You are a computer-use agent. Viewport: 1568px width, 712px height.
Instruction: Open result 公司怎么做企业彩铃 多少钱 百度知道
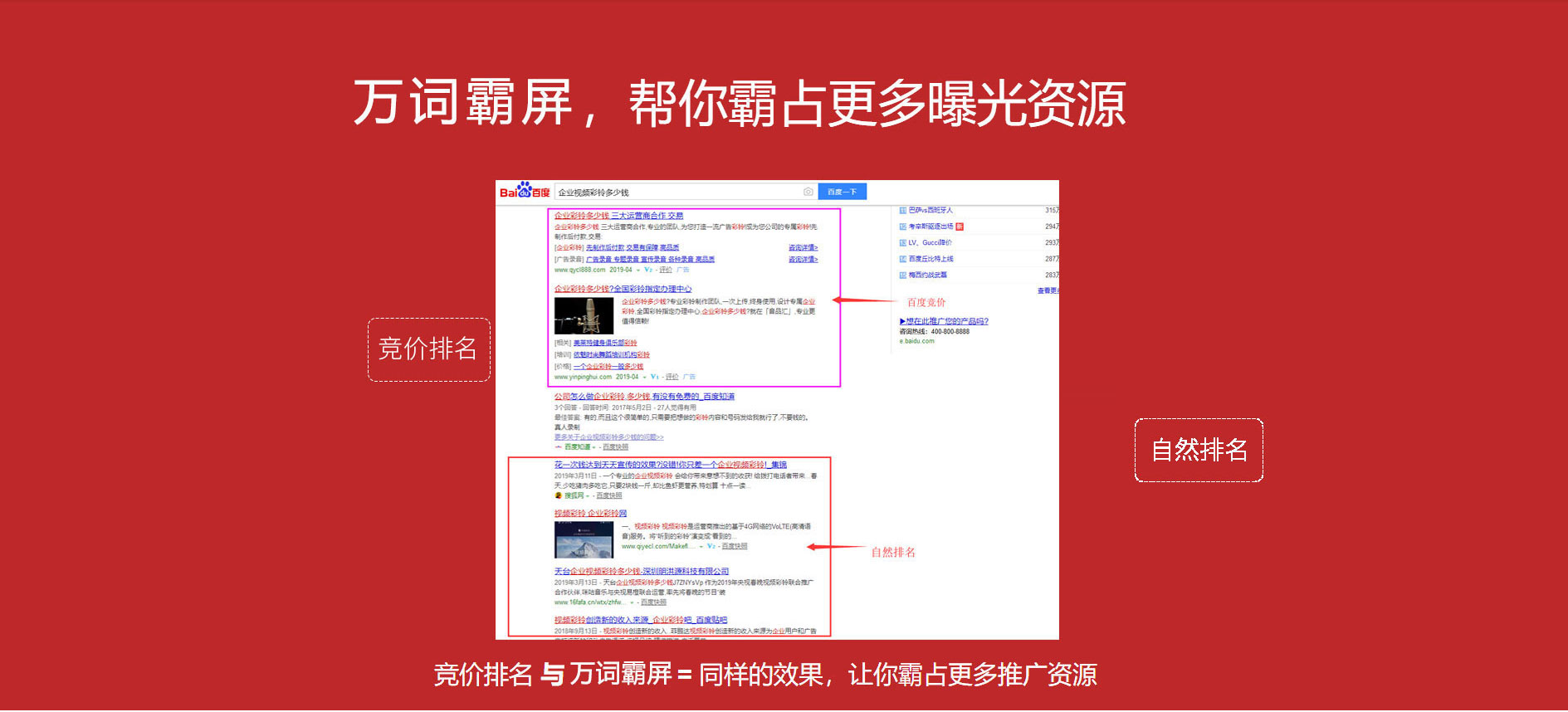pos(644,397)
